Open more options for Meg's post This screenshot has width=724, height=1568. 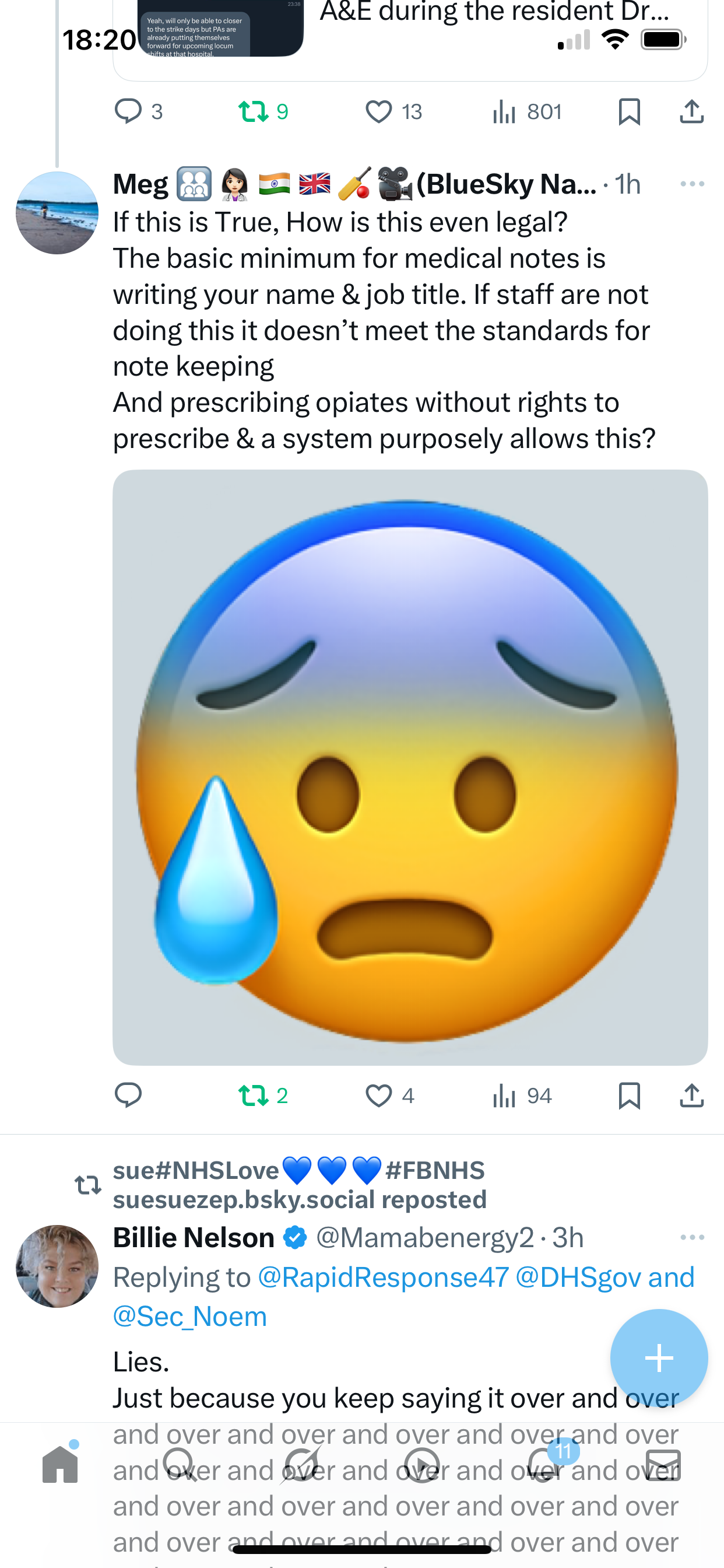pos(693,184)
